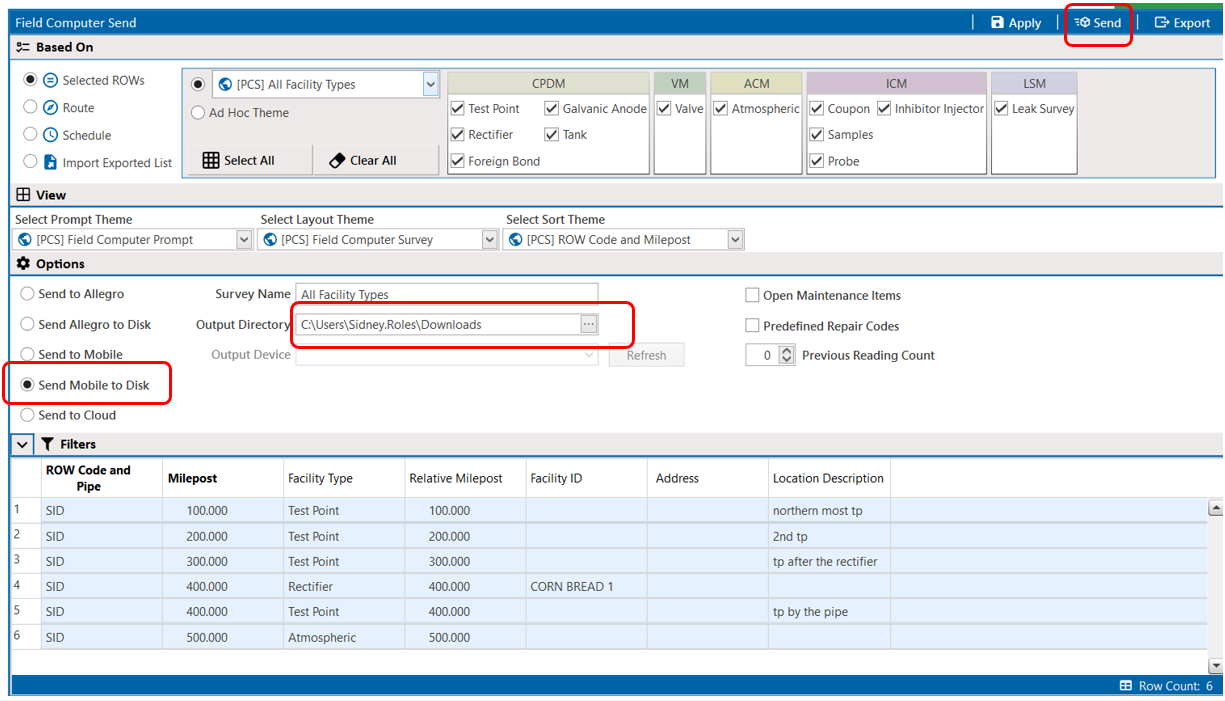Click the grid scrollbar down arrow
Viewport: 1225px width, 701px height.
[x=1215, y=665]
